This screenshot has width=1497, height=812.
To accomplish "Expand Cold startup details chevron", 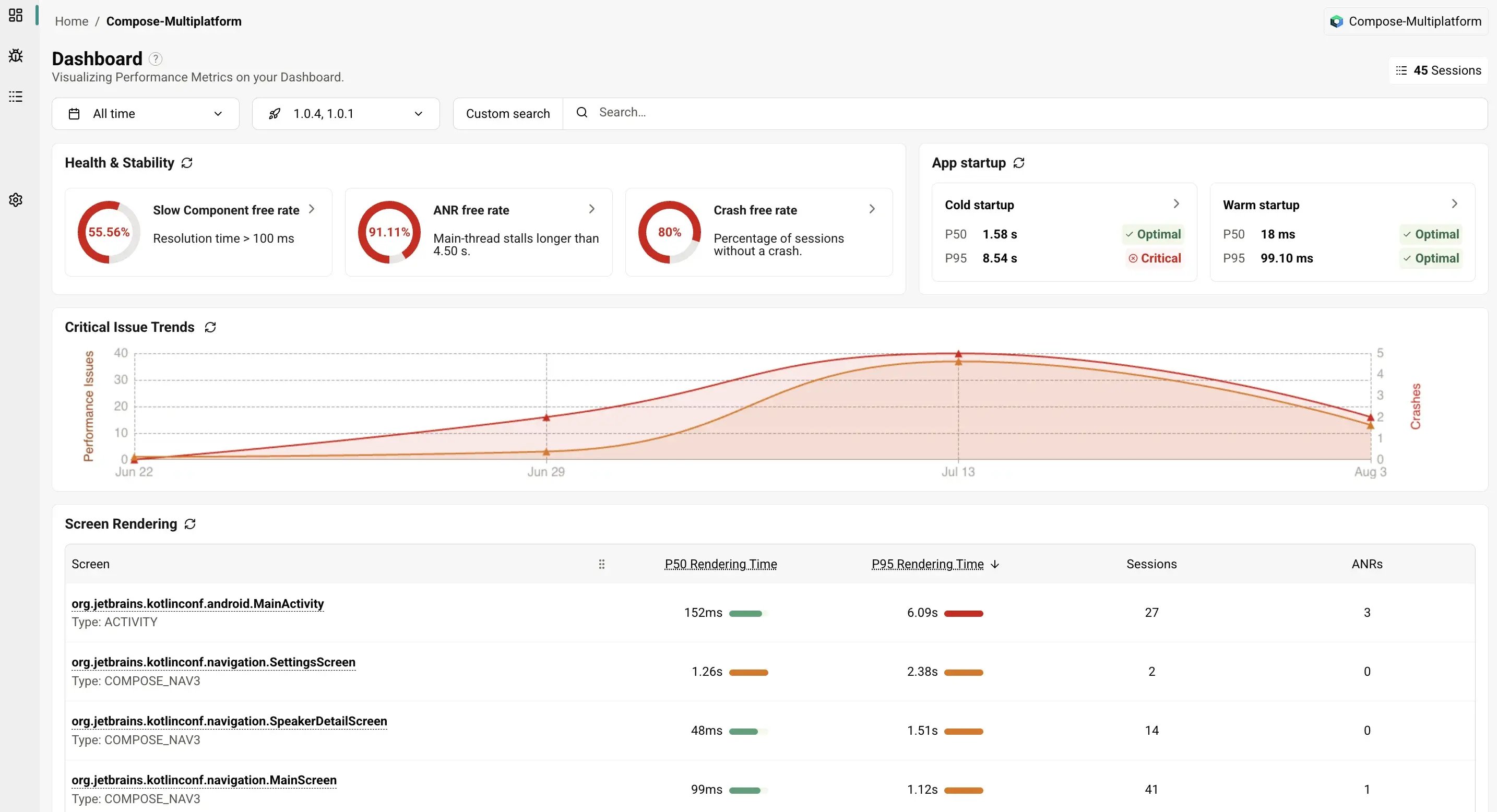I will tap(1176, 204).
